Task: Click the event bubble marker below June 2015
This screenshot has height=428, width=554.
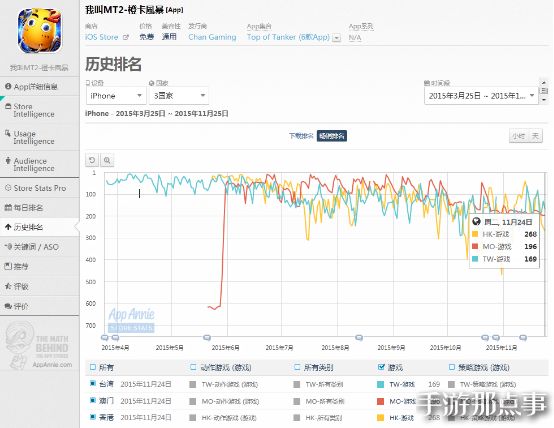Action: pos(207,338)
